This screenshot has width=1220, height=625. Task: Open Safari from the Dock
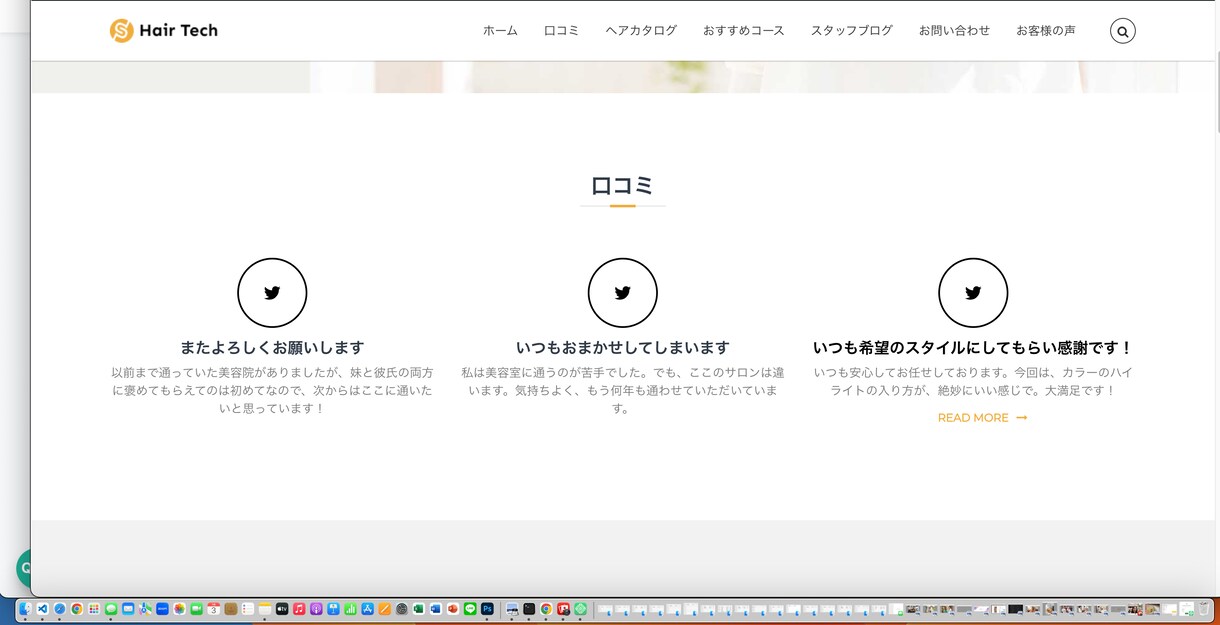59,608
